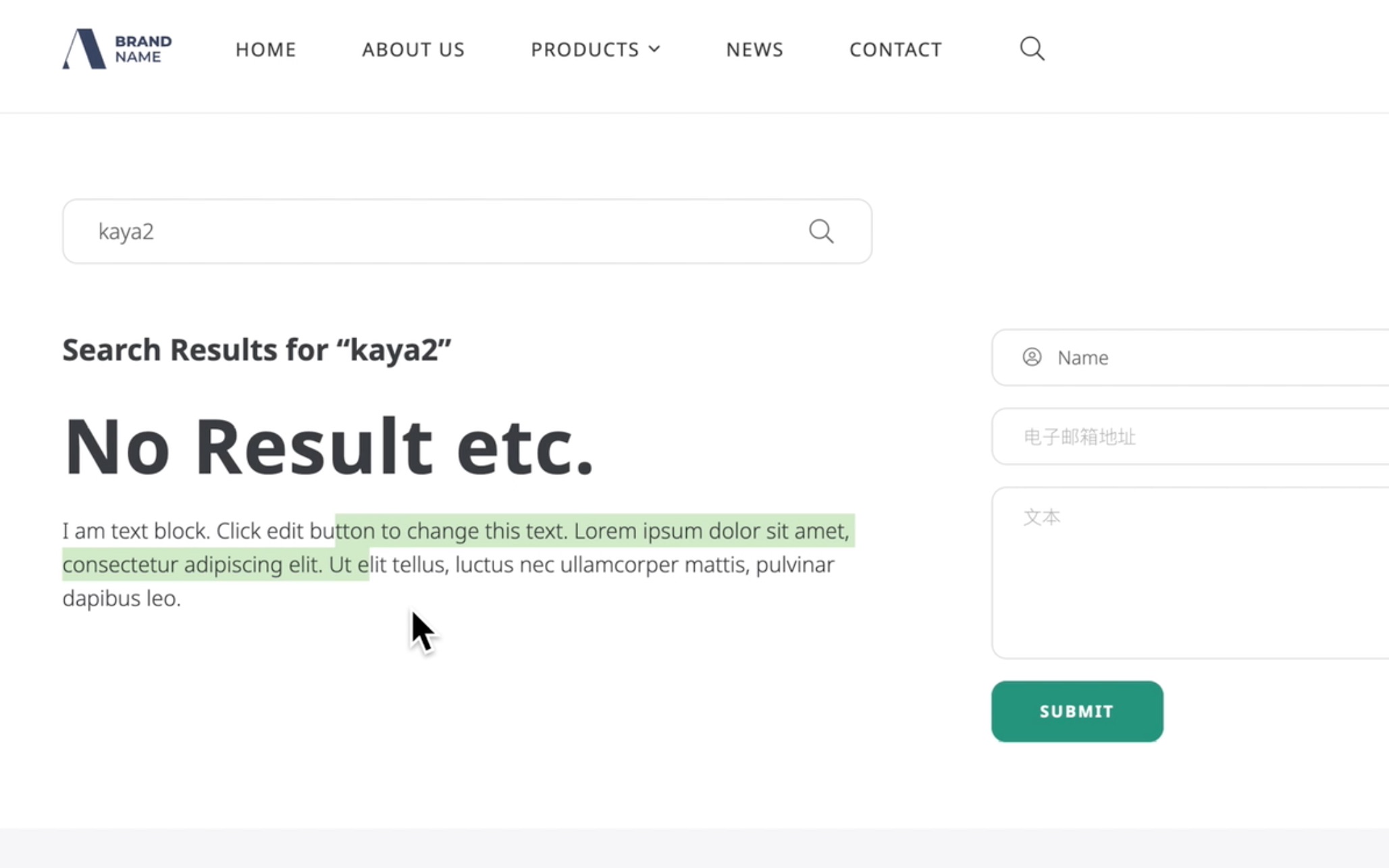Click the A-shaped brand logo mark

[84, 49]
